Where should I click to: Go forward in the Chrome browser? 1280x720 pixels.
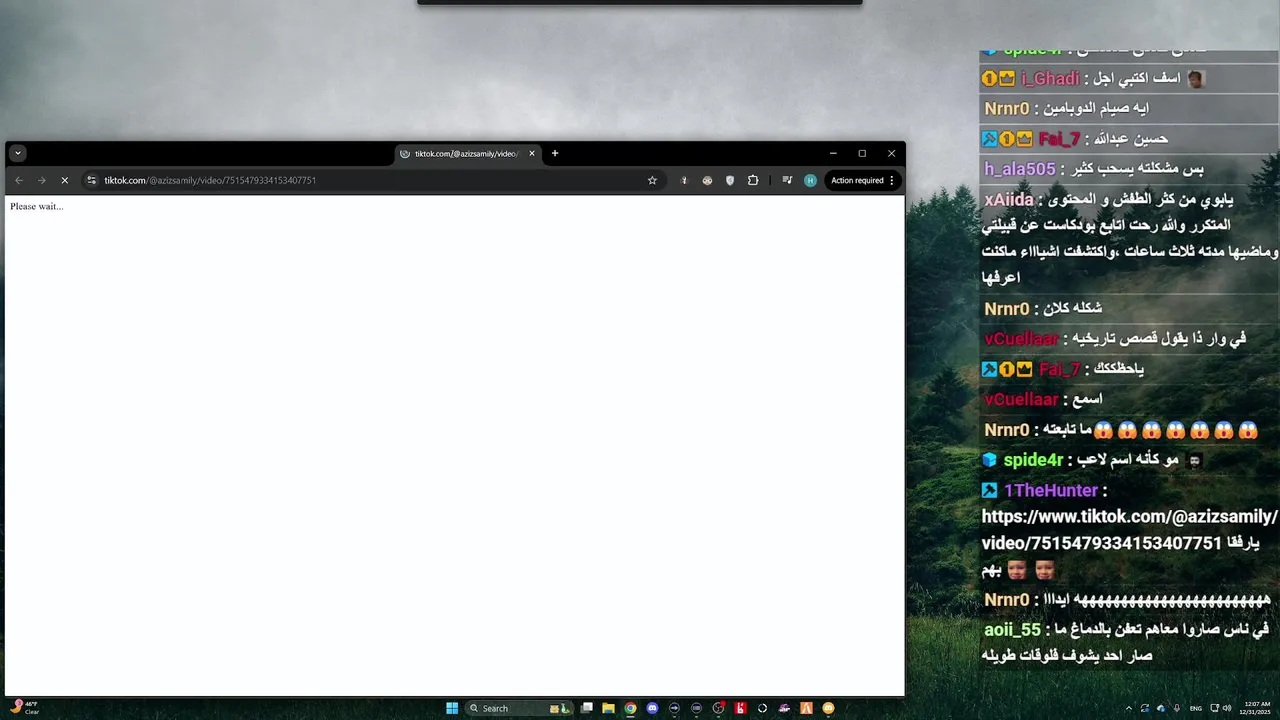(41, 180)
